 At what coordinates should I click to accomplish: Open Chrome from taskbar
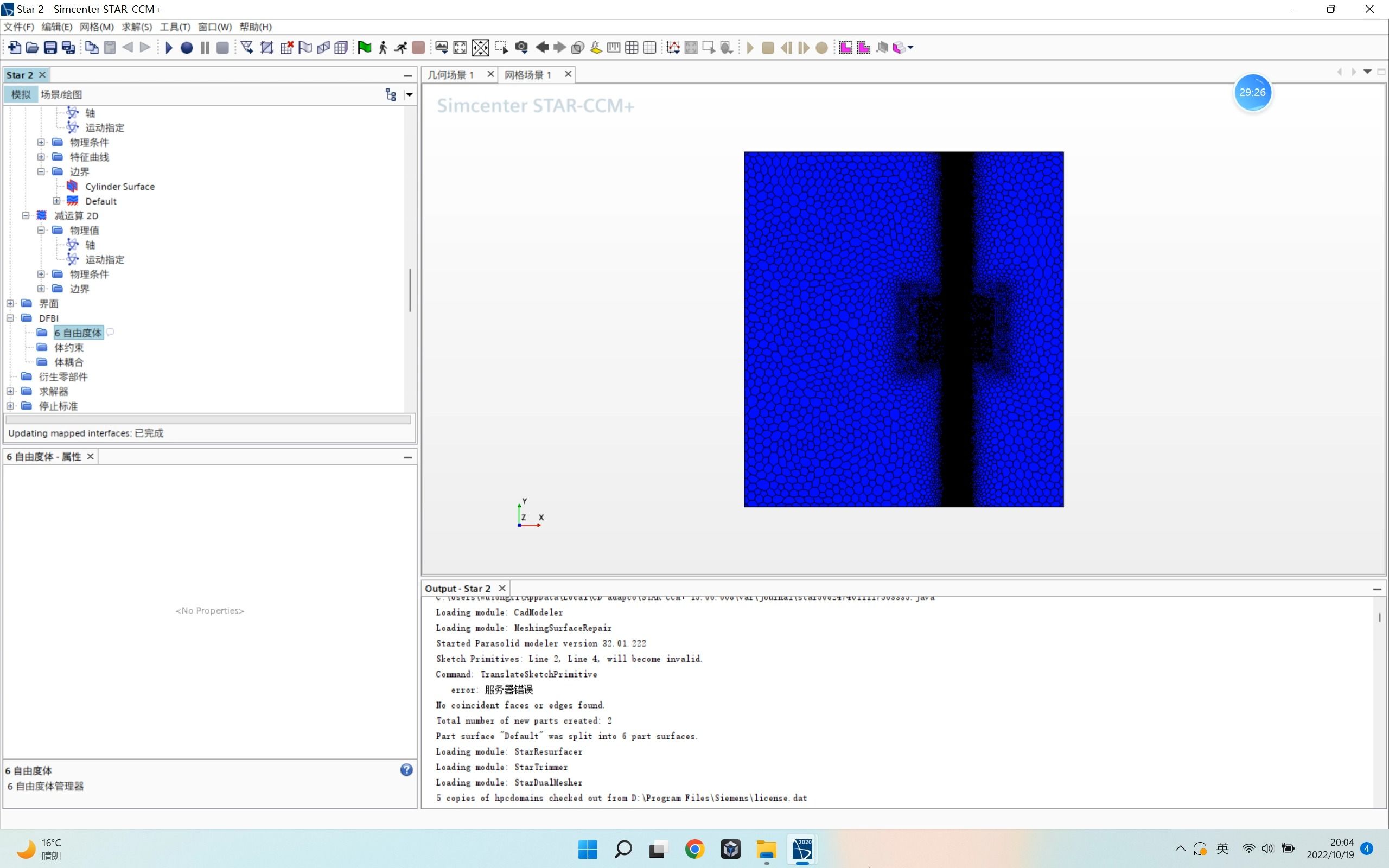pos(694,849)
